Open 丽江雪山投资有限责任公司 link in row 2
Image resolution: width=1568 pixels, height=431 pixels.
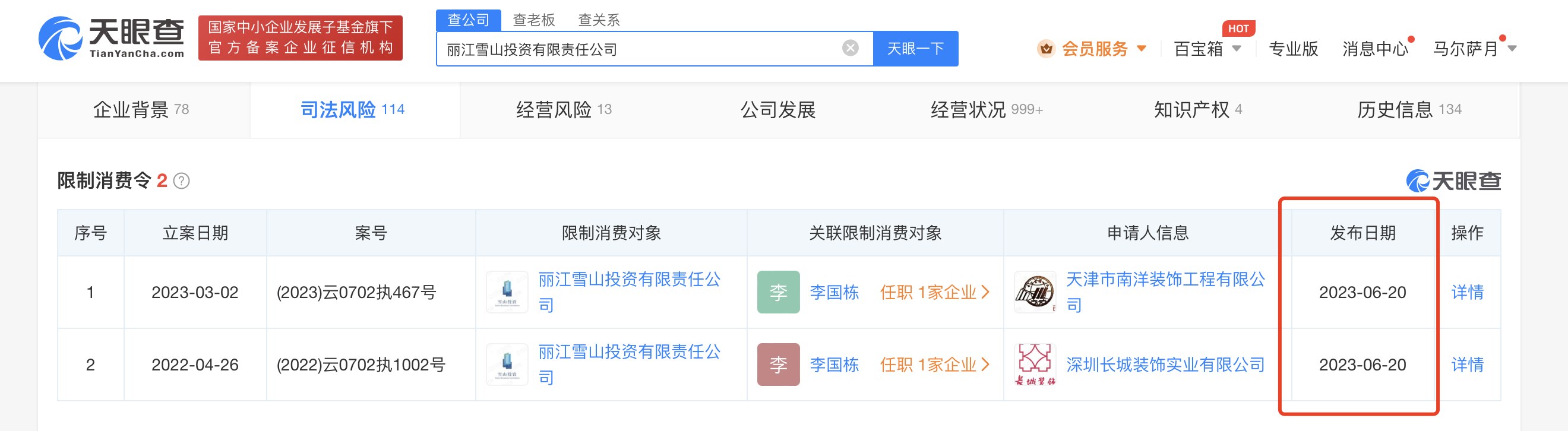coord(630,365)
